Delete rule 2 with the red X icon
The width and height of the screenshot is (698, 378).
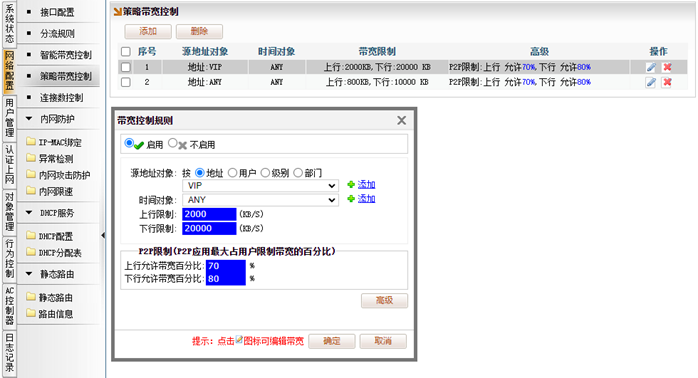667,82
